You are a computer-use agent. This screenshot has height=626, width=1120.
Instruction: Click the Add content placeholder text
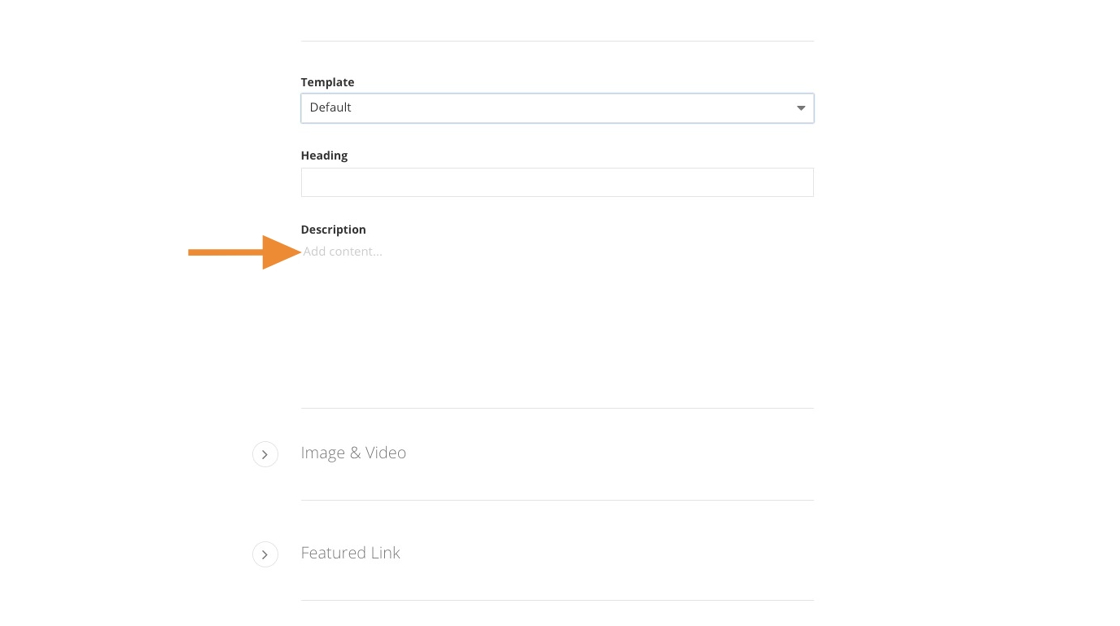tap(343, 251)
